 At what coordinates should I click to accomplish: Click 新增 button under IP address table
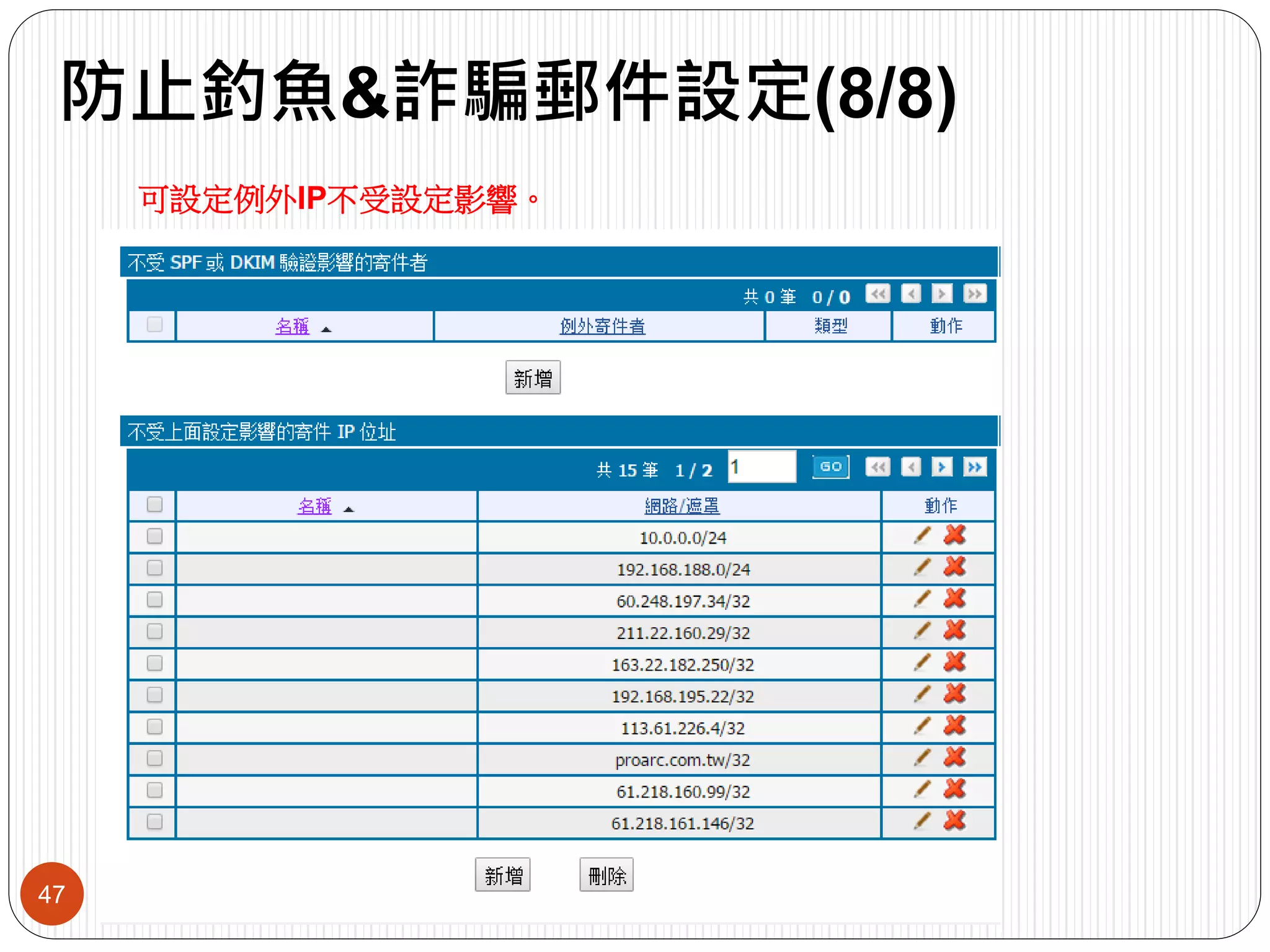[x=503, y=875]
